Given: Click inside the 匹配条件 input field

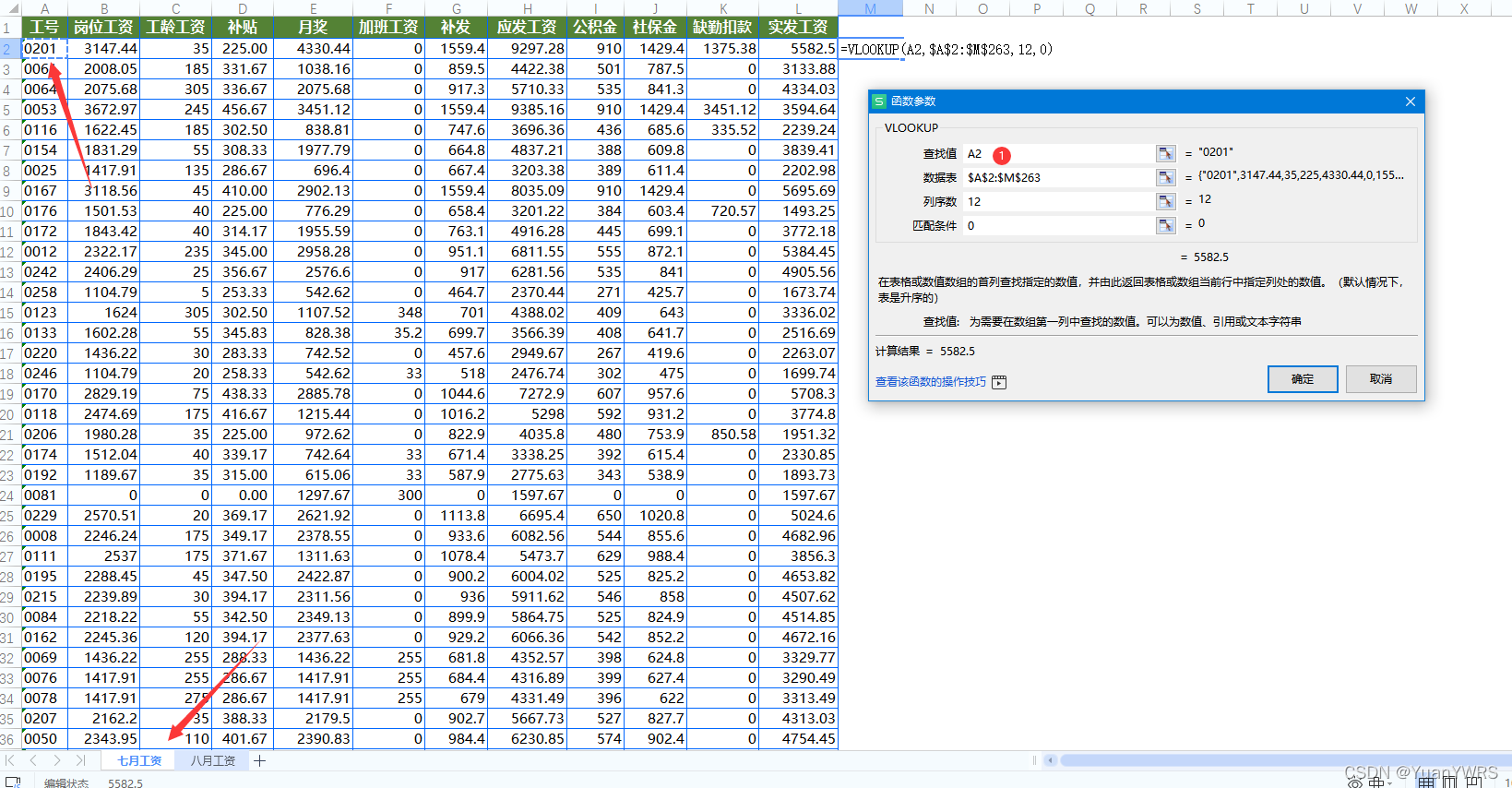Looking at the screenshot, I should 1059,225.
